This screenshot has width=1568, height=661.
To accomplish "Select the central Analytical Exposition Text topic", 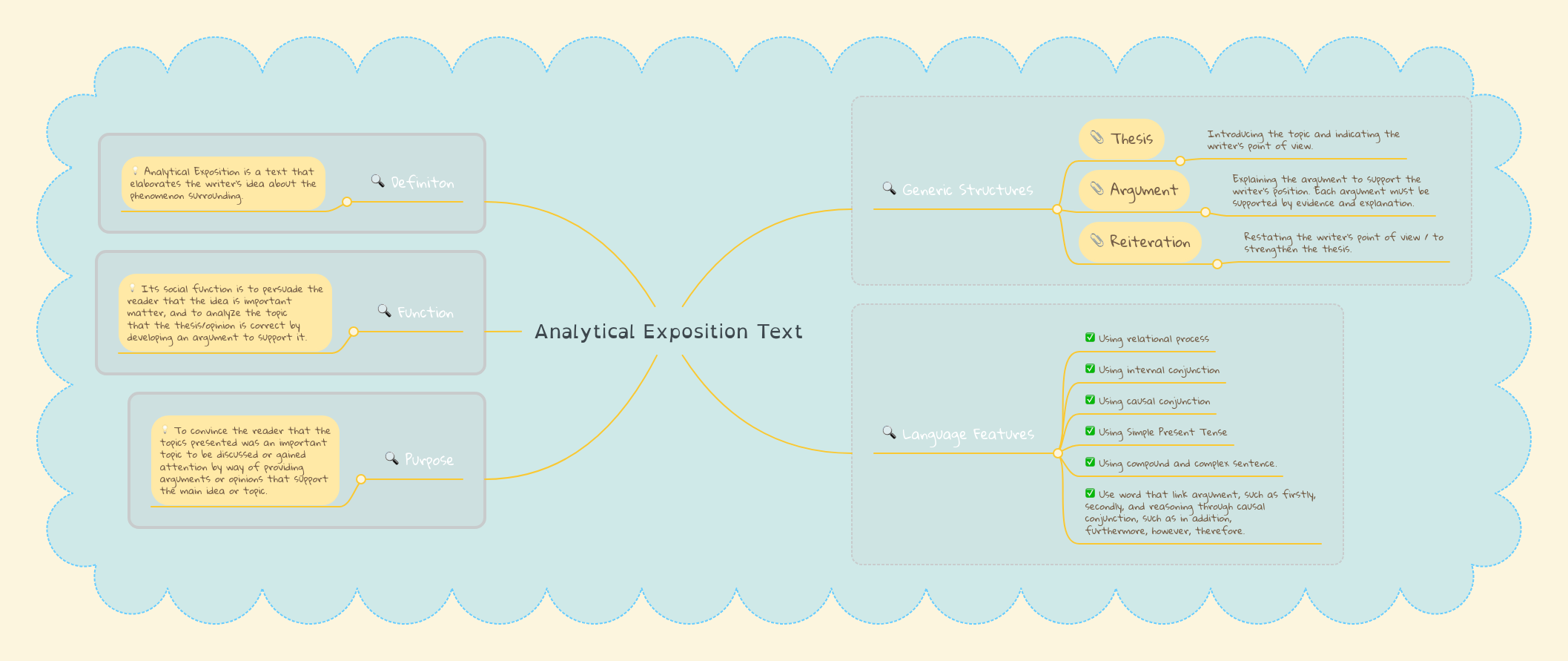I will coord(668,332).
